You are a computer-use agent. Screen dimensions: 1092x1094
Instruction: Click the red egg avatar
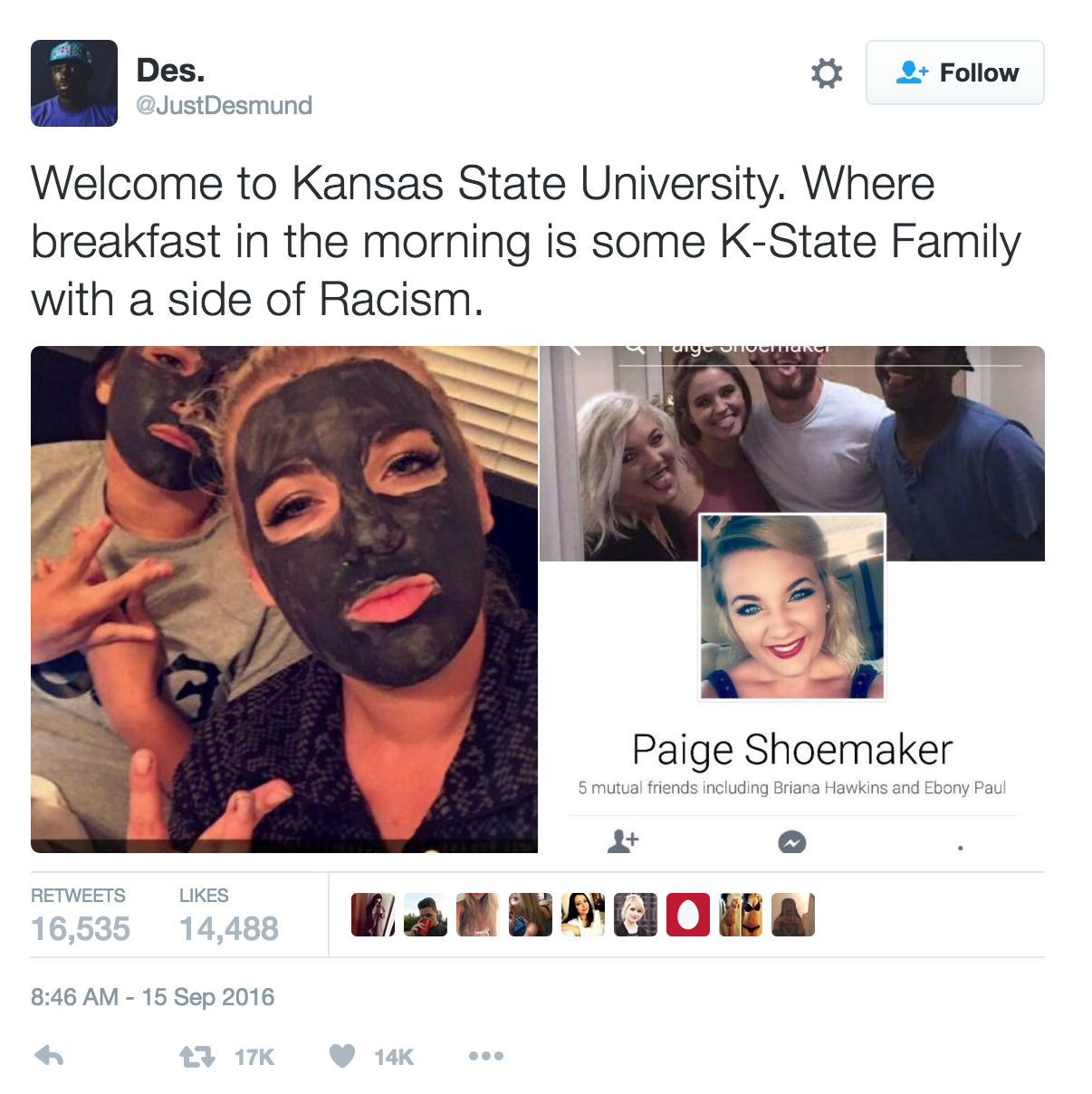(x=688, y=915)
